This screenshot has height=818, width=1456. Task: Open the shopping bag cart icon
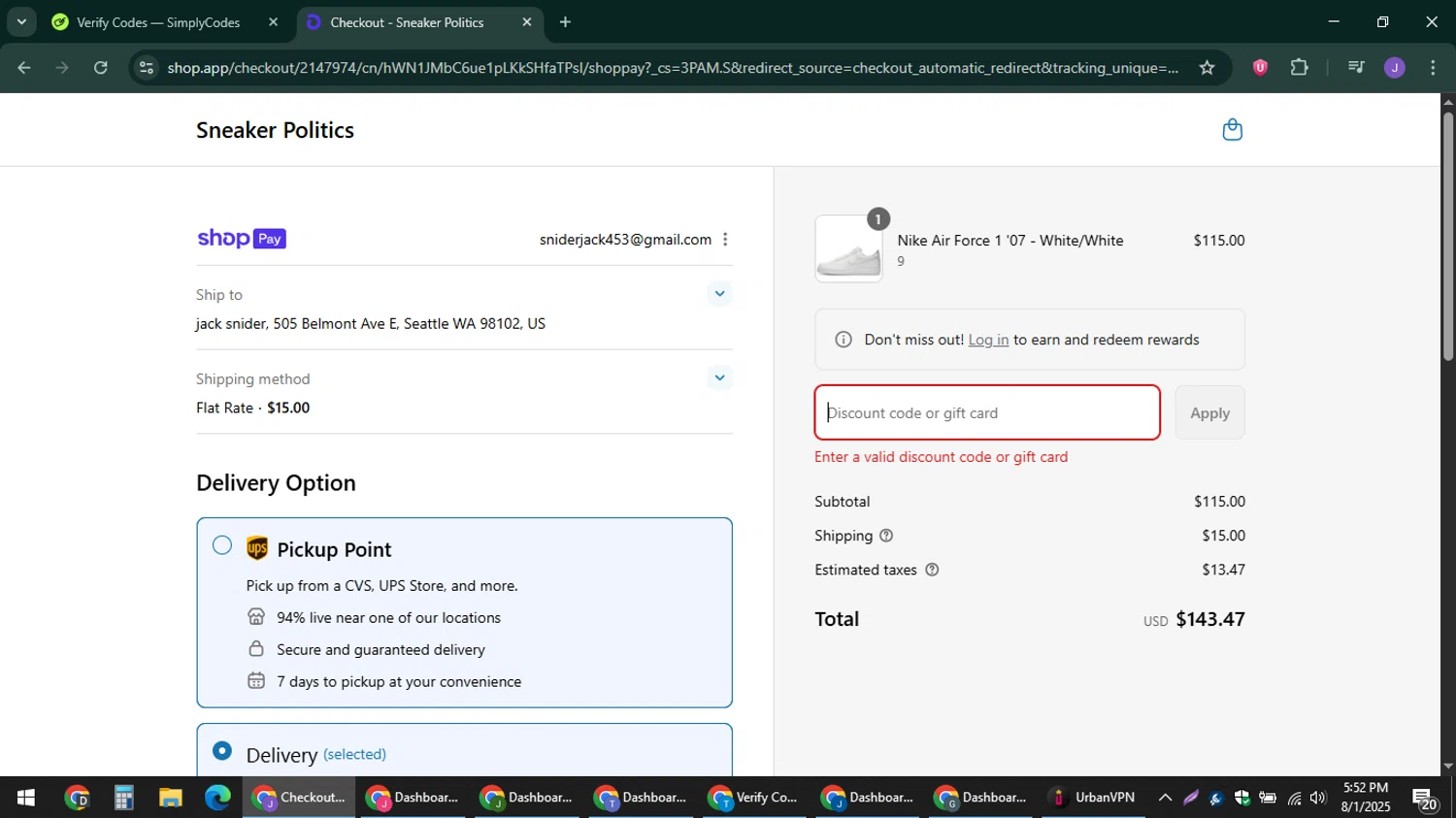coord(1232,130)
